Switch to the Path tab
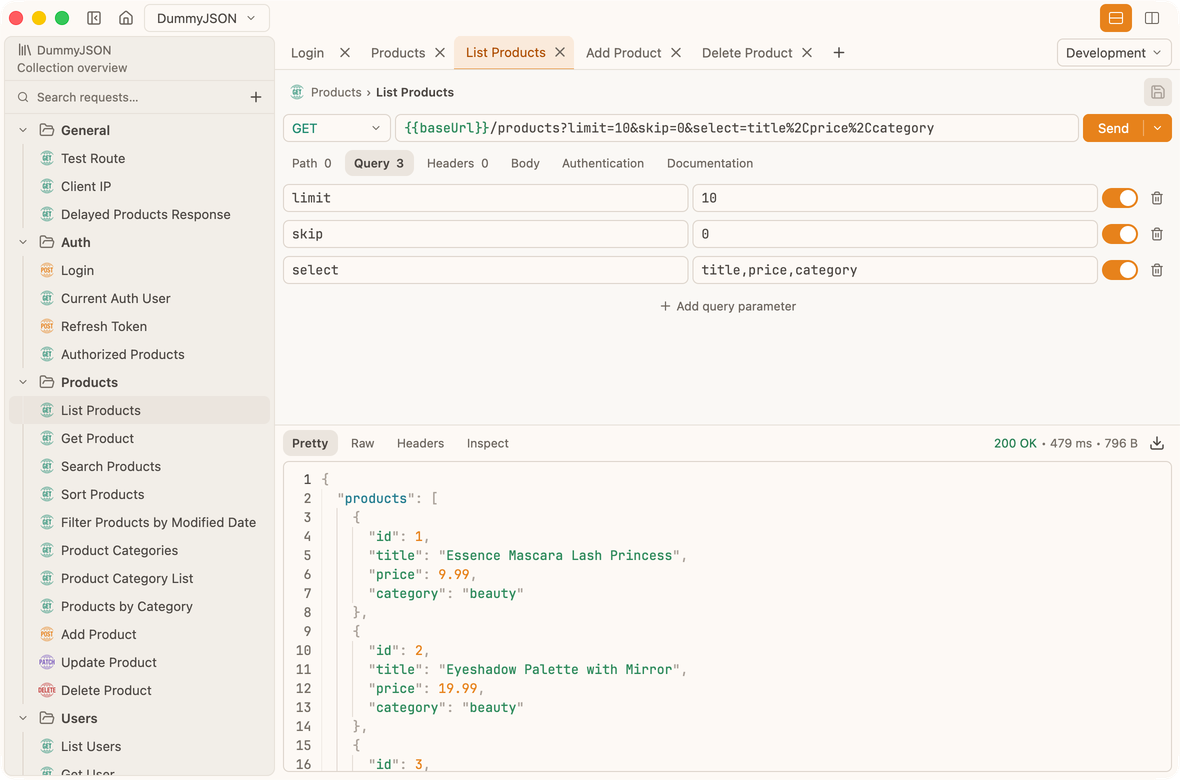Image resolution: width=1180 pixels, height=780 pixels. tap(312, 163)
